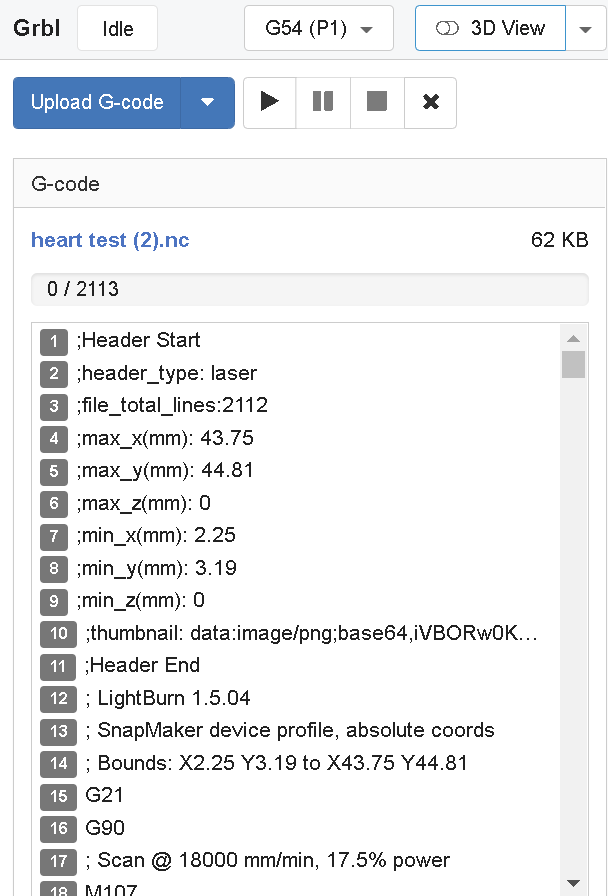608x896 pixels.
Task: Click the 0 / 2113 progress bar
Action: click(x=310, y=289)
